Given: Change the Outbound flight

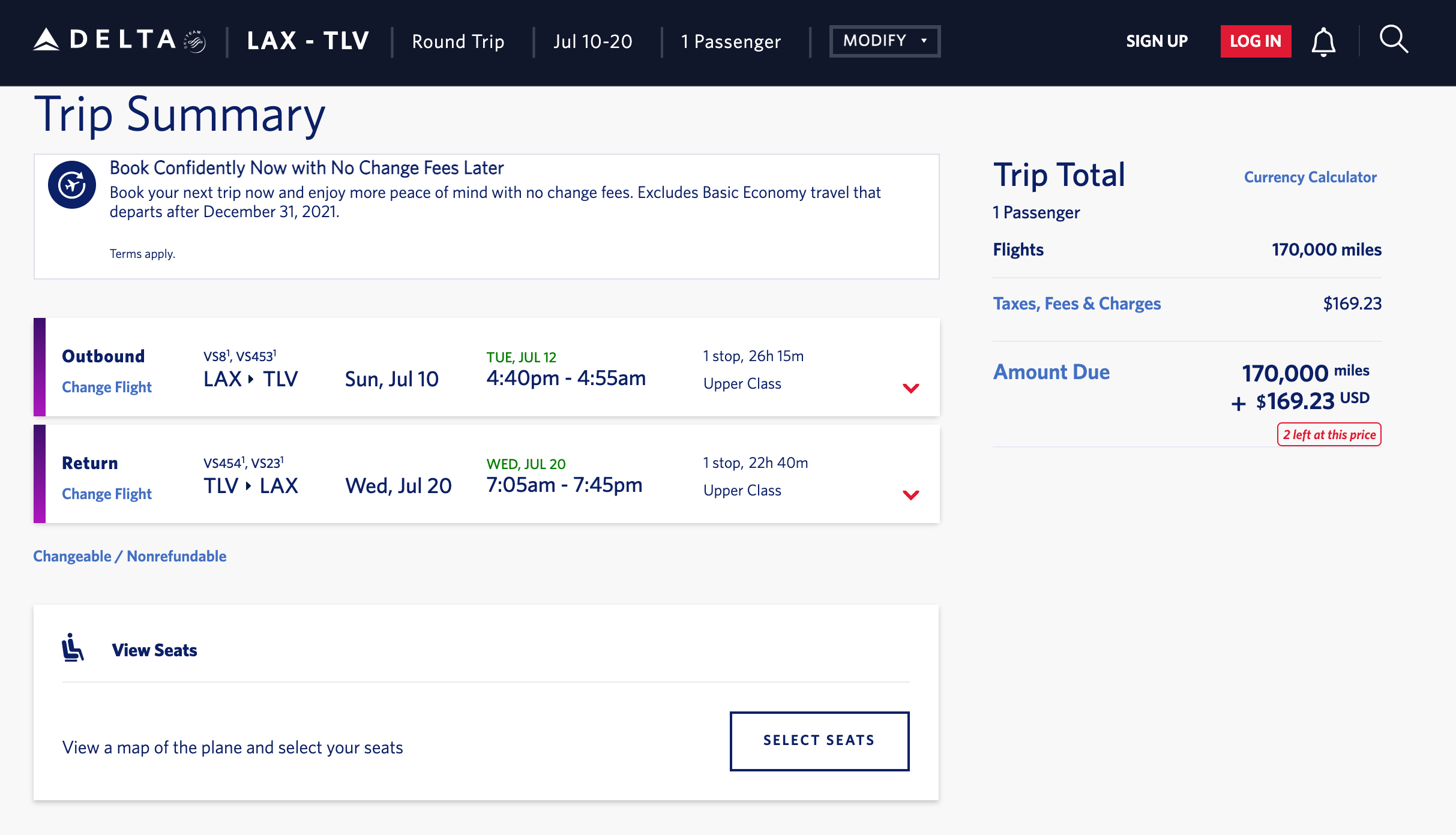Looking at the screenshot, I should tap(107, 387).
